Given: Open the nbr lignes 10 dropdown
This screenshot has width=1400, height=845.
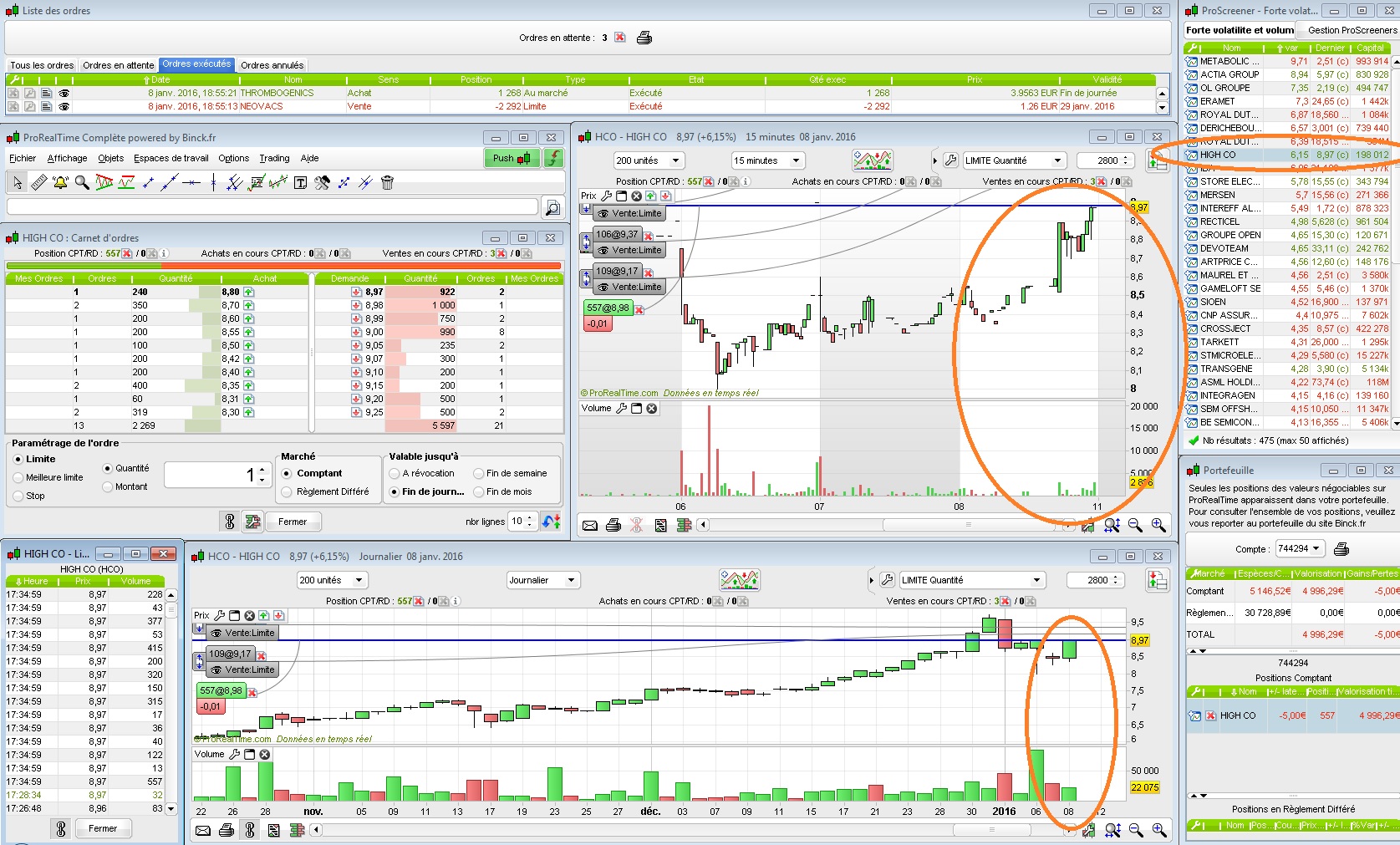Looking at the screenshot, I should [522, 522].
